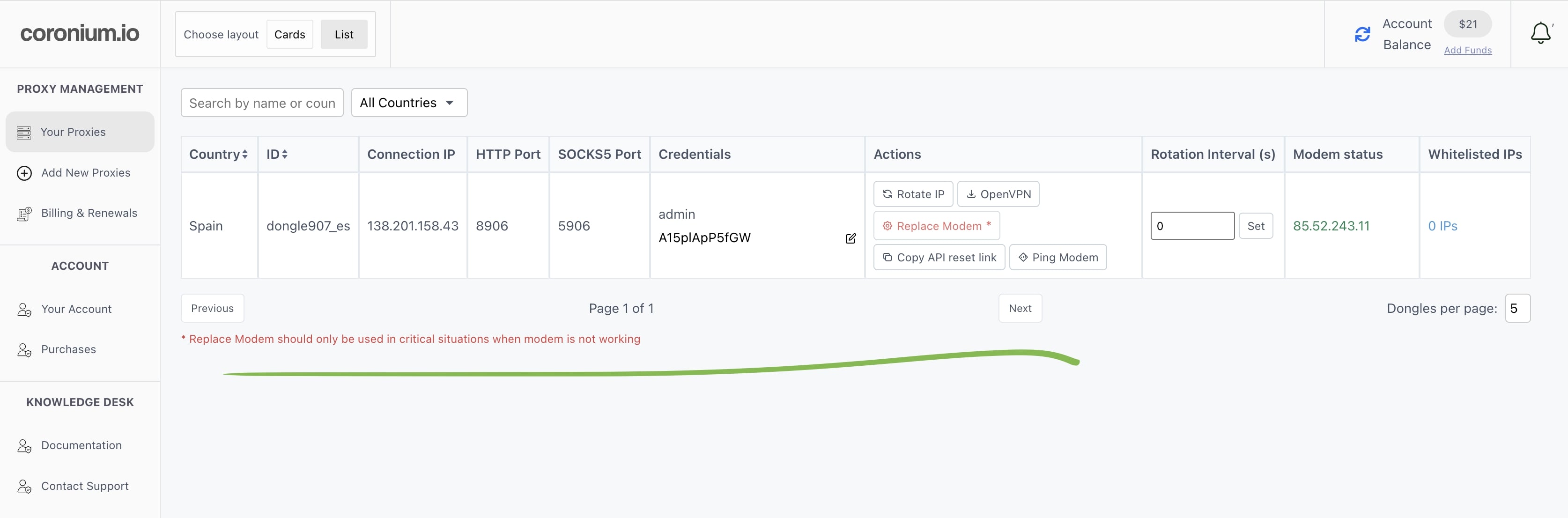The image size is (1568, 518).
Task: Click the Add Funds link
Action: (1468, 51)
